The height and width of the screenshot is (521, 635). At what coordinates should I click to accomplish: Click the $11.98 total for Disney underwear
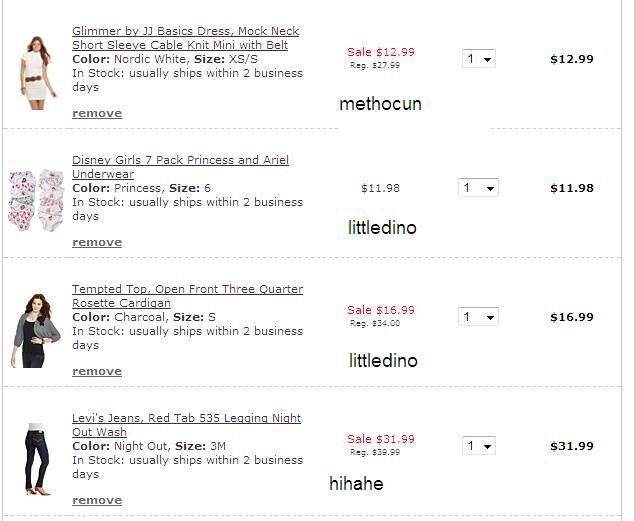(571, 188)
